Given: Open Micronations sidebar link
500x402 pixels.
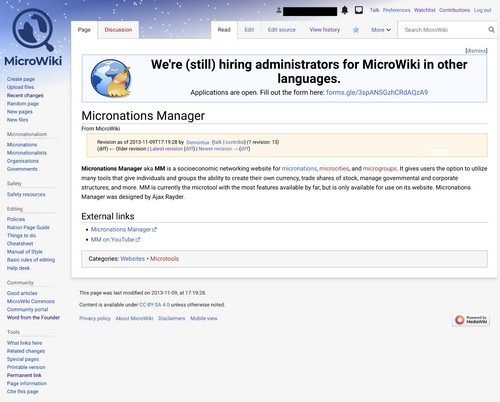Looking at the screenshot, I should [x=22, y=145].
